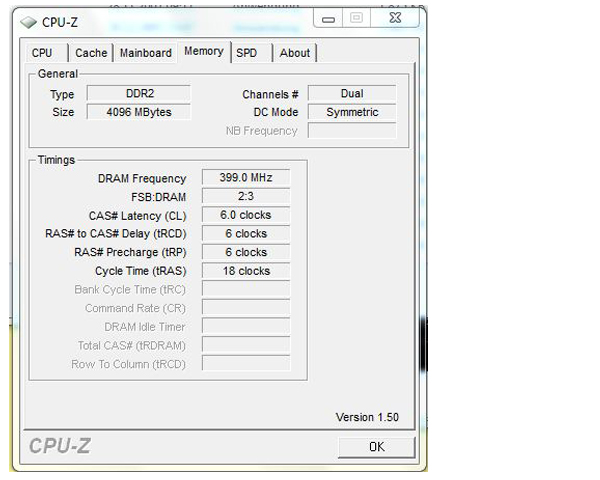600x480 pixels.
Task: Click the CAS# Latency (CL) label
Action: click(x=137, y=216)
